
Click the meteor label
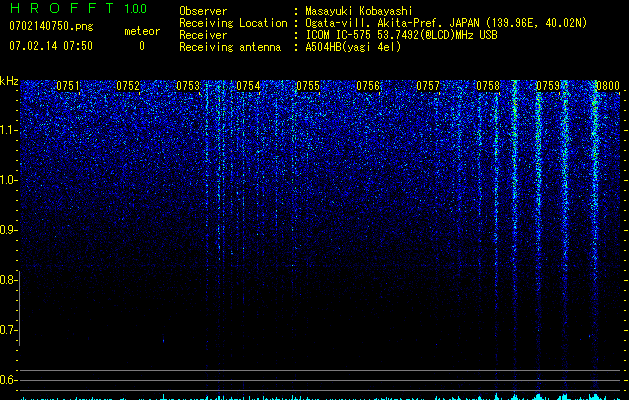click(142, 31)
